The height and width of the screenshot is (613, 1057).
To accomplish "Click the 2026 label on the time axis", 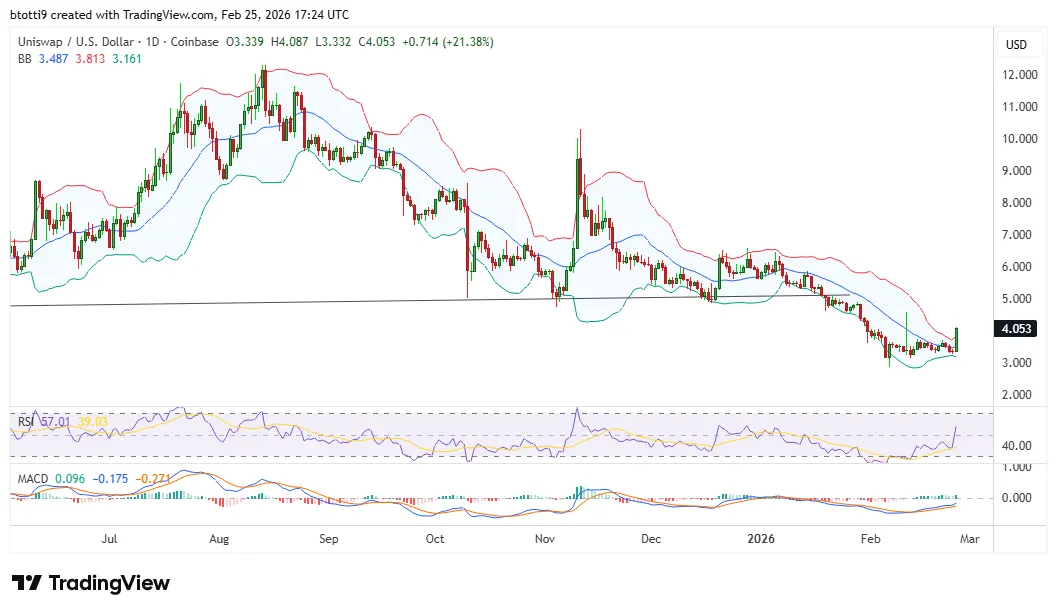I will 762,539.
